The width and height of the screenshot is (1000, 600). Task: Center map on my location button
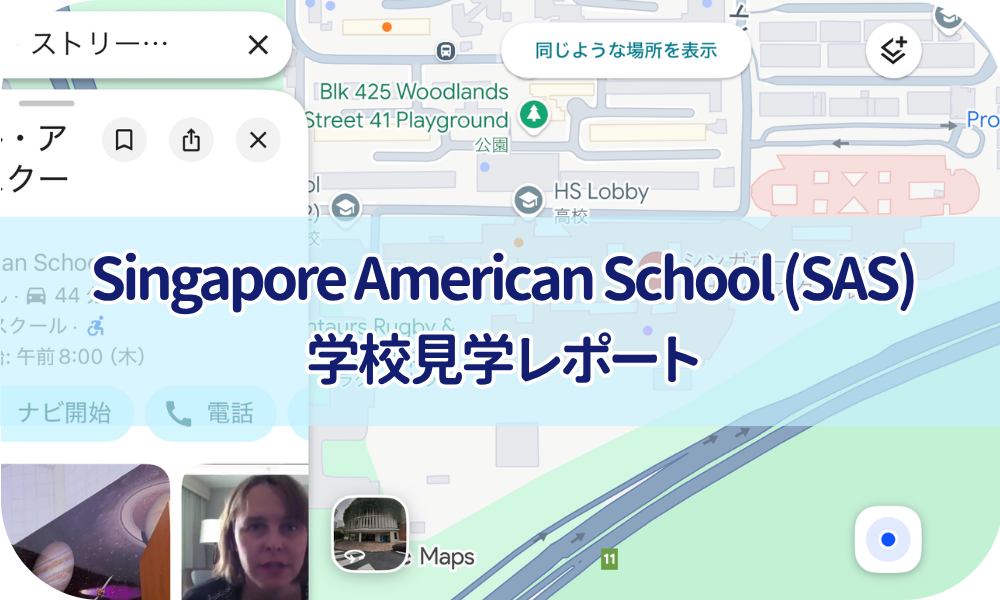tap(888, 539)
